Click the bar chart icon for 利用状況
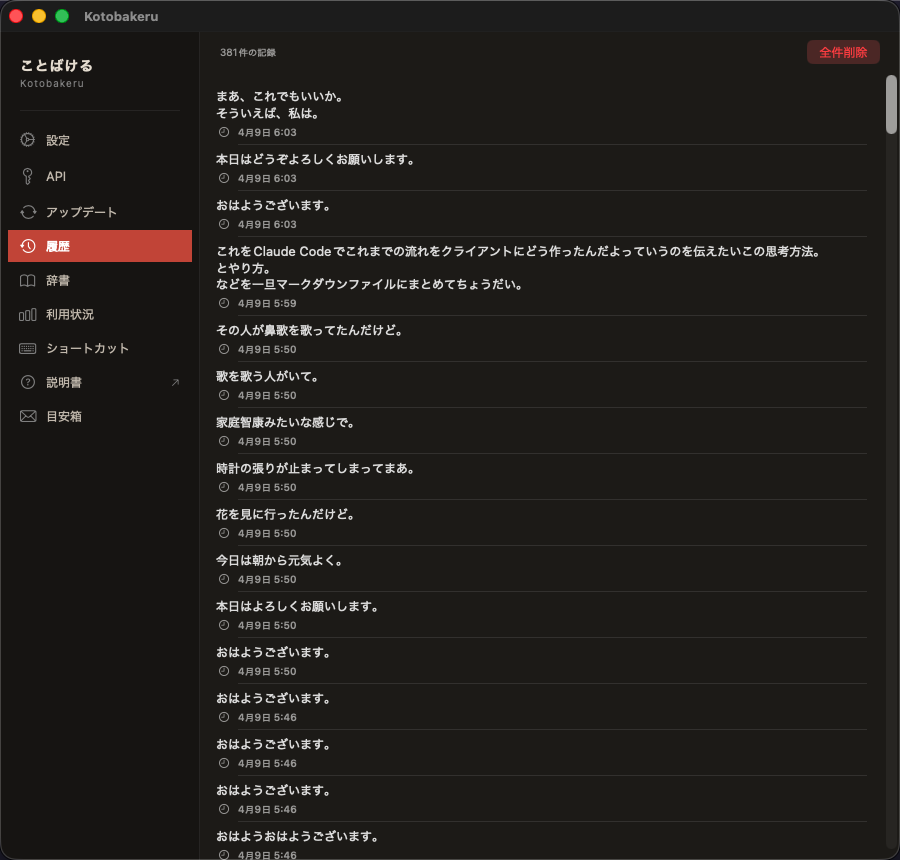 (x=28, y=314)
